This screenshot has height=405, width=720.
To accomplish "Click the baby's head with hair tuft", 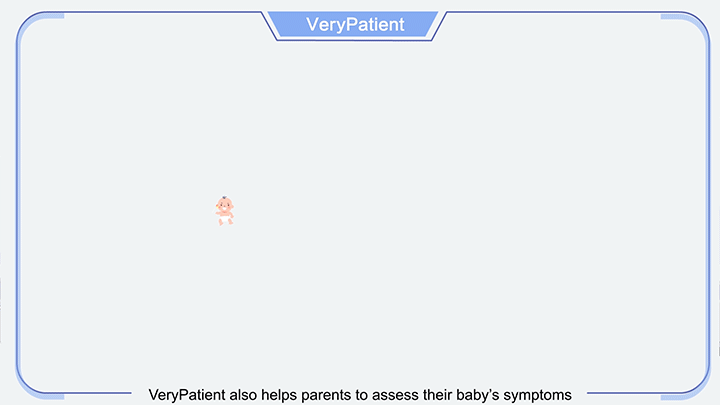I will click(225, 205).
